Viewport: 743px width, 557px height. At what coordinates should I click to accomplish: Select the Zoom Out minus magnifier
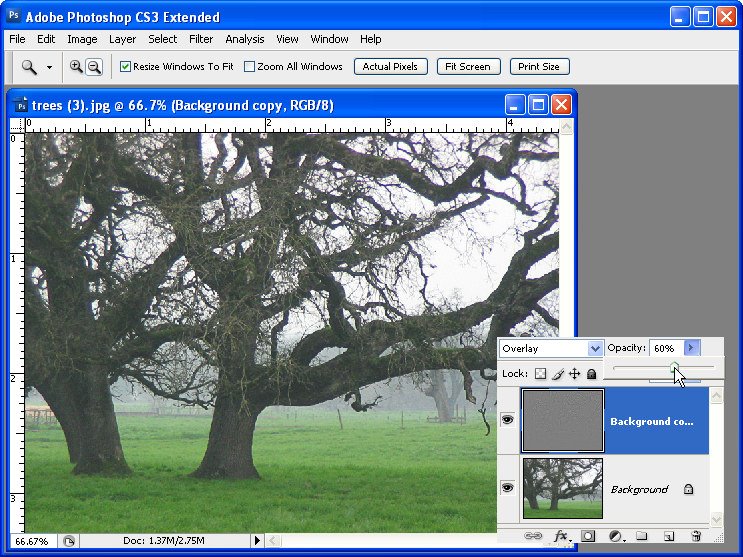pyautogui.click(x=94, y=67)
